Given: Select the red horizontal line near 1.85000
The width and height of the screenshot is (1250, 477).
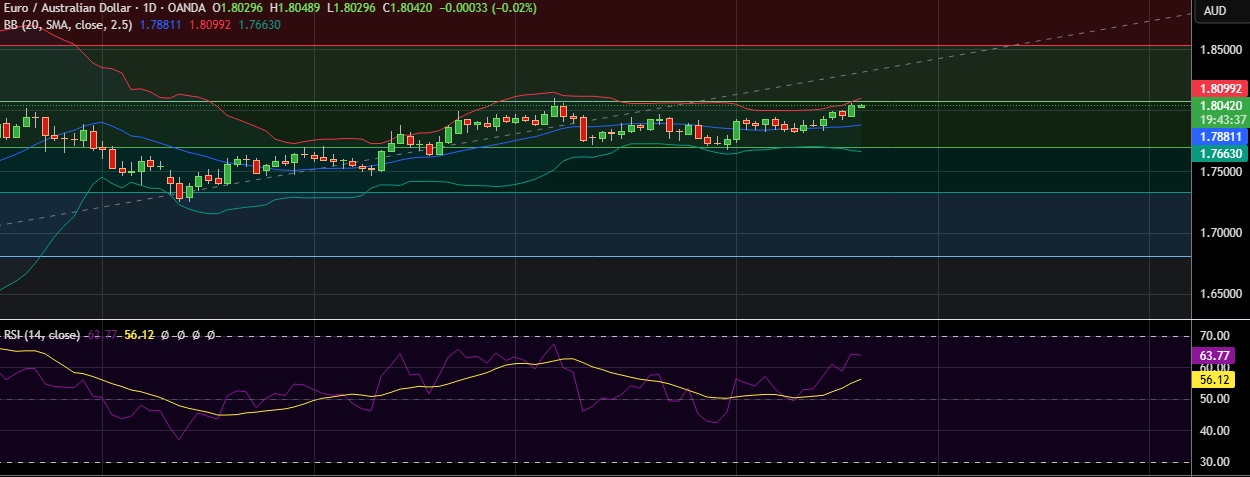Looking at the screenshot, I should tap(600, 45).
